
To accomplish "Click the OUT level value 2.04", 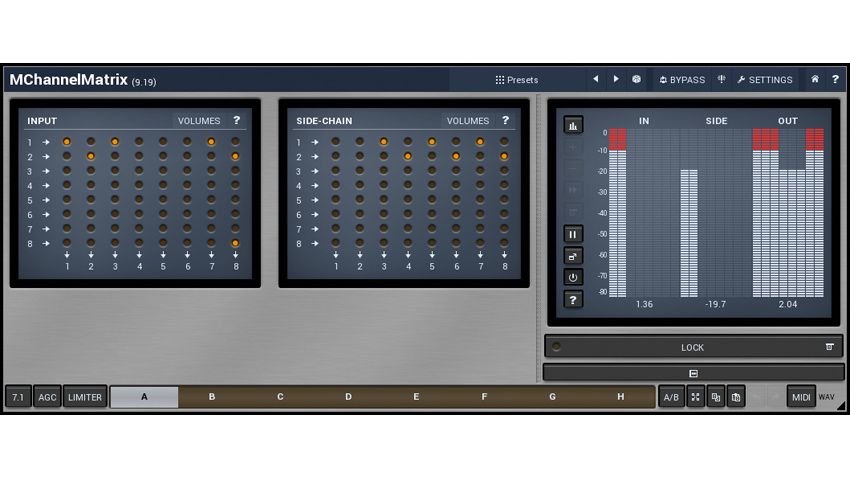I will coord(788,305).
